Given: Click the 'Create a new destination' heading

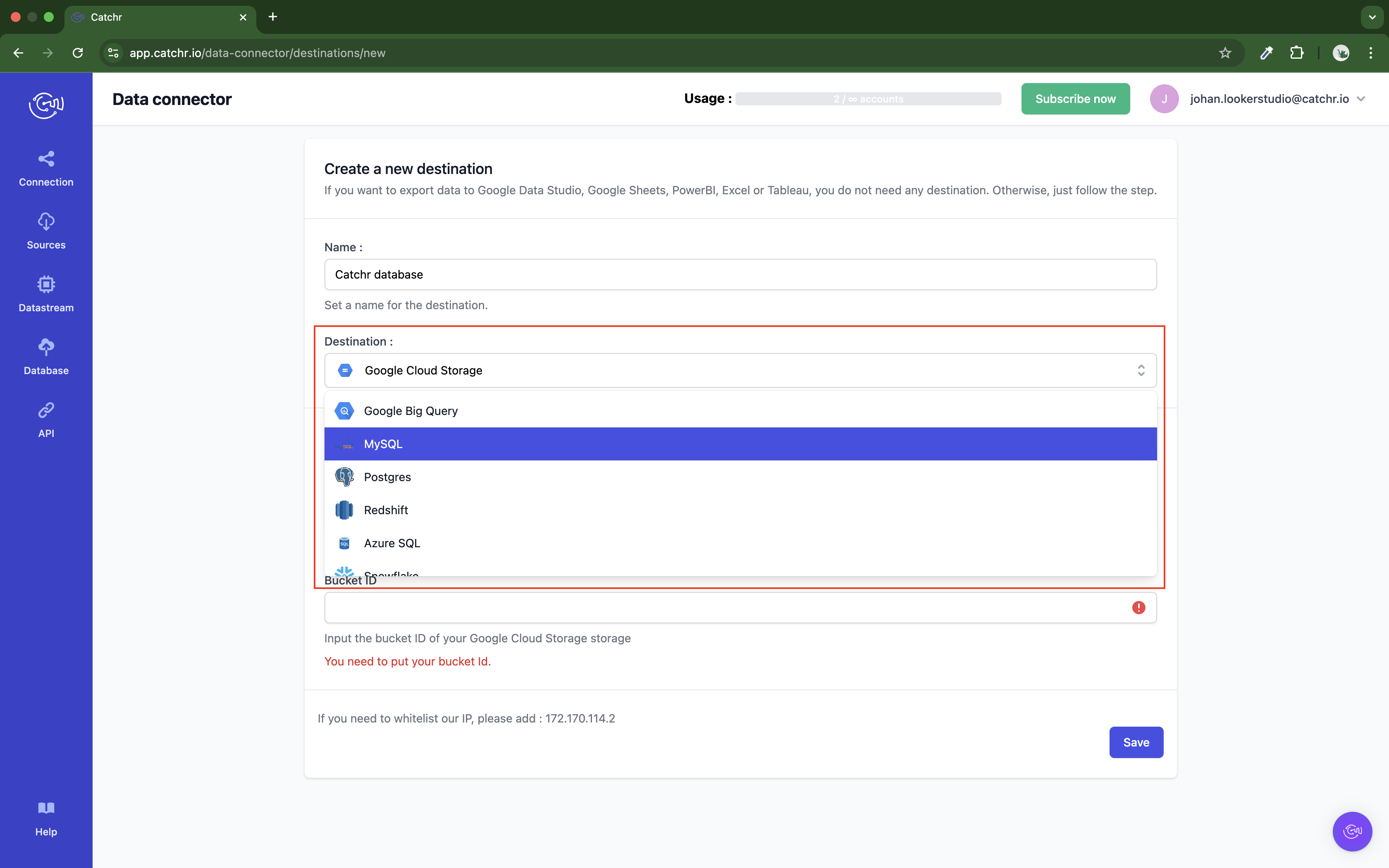Looking at the screenshot, I should (x=408, y=169).
